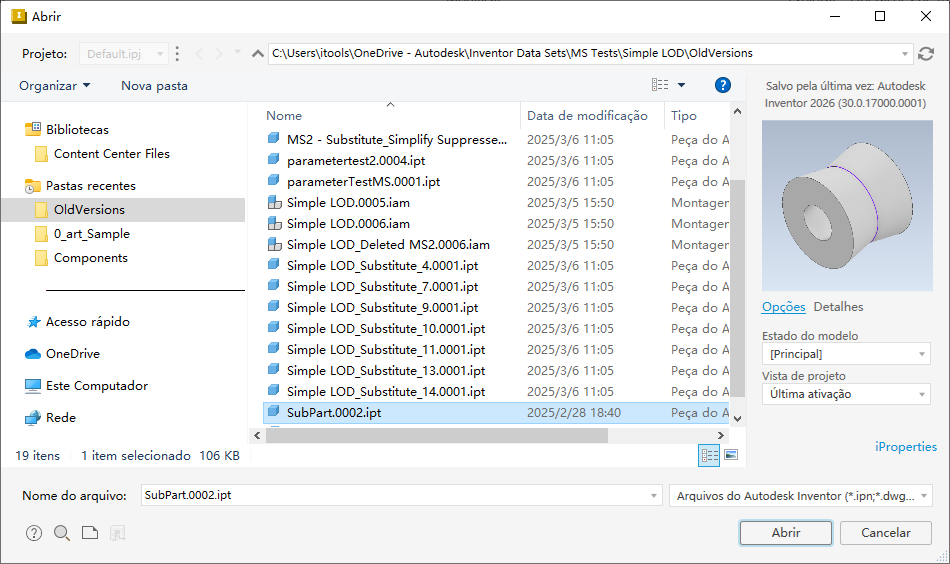Open the Projeto Default.ipj dropdown
950x564 pixels.
(x=124, y=54)
